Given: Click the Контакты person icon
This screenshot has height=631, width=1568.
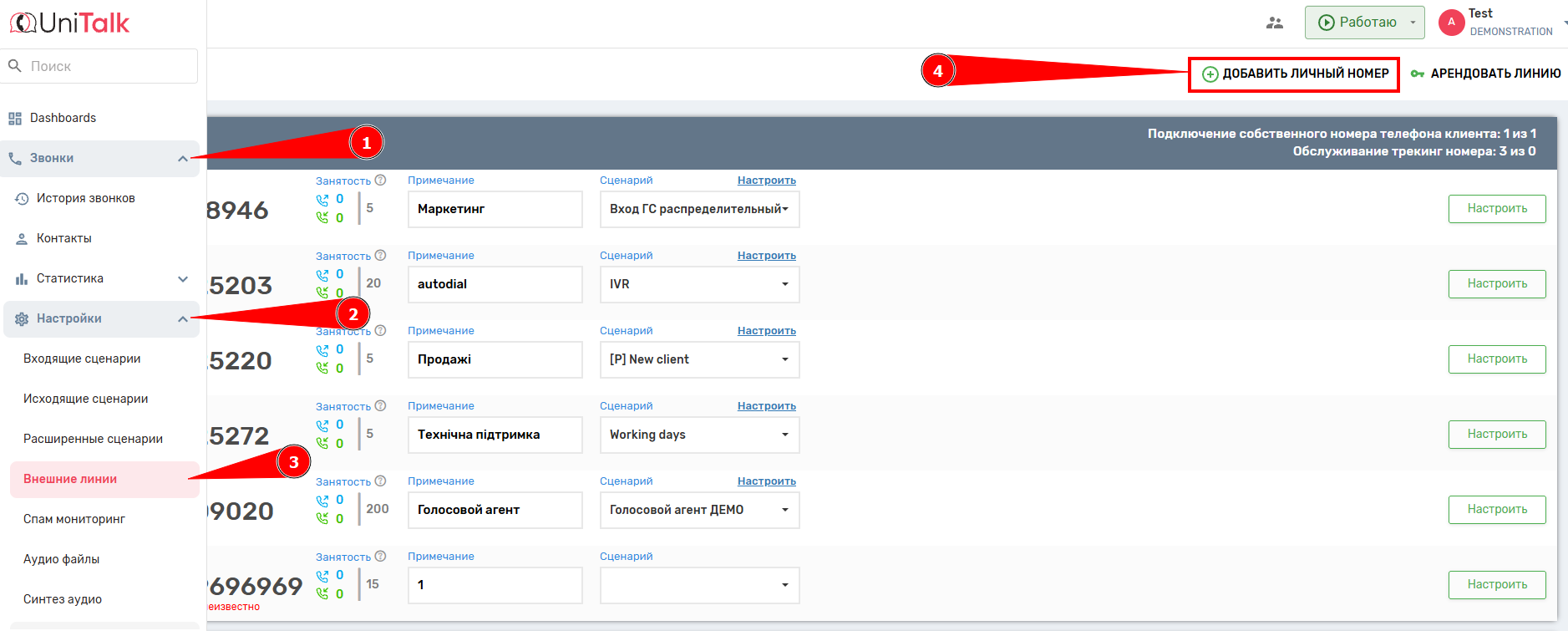Looking at the screenshot, I should tap(22, 239).
